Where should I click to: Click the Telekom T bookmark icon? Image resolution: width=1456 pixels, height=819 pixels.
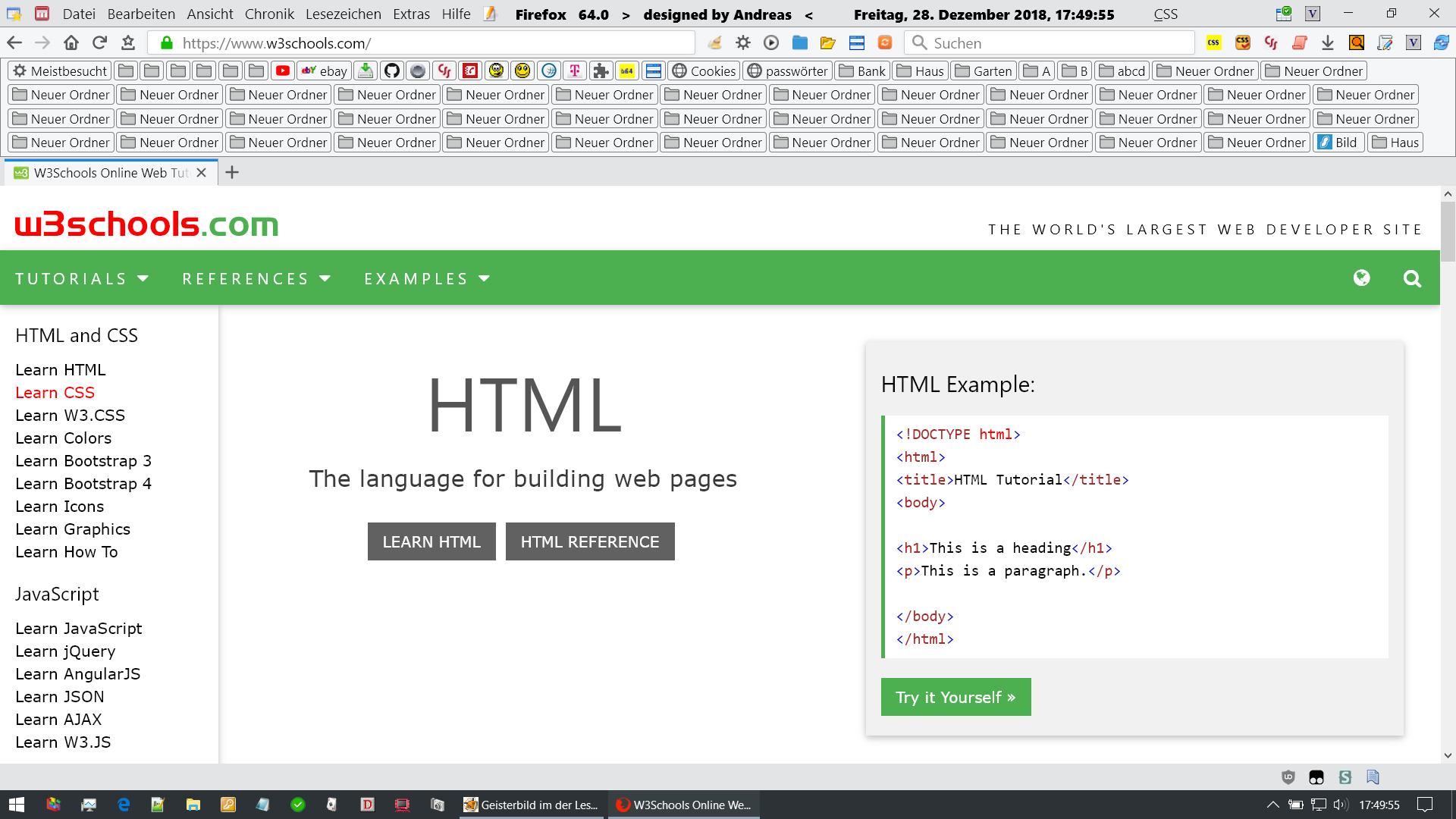tap(575, 71)
